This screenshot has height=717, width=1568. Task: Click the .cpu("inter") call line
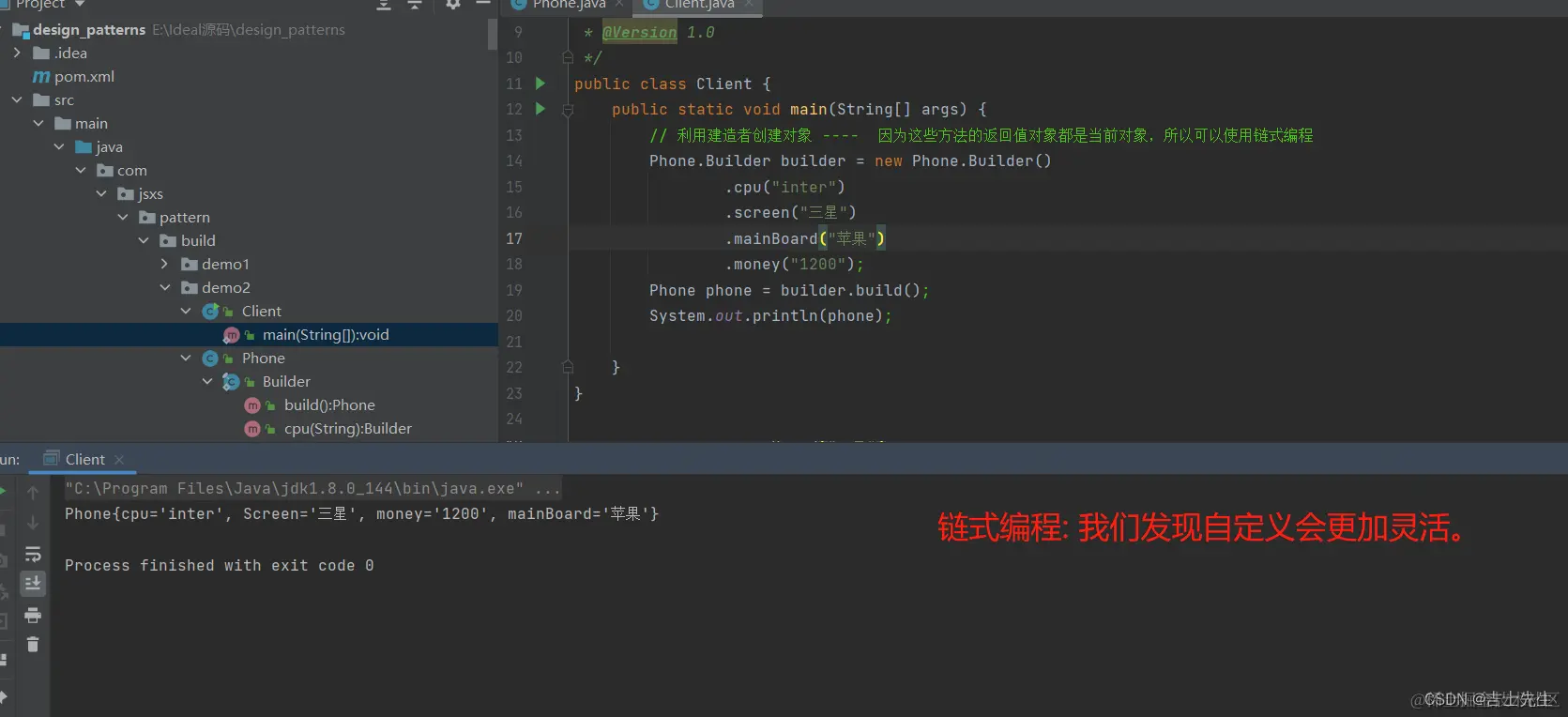tap(784, 188)
